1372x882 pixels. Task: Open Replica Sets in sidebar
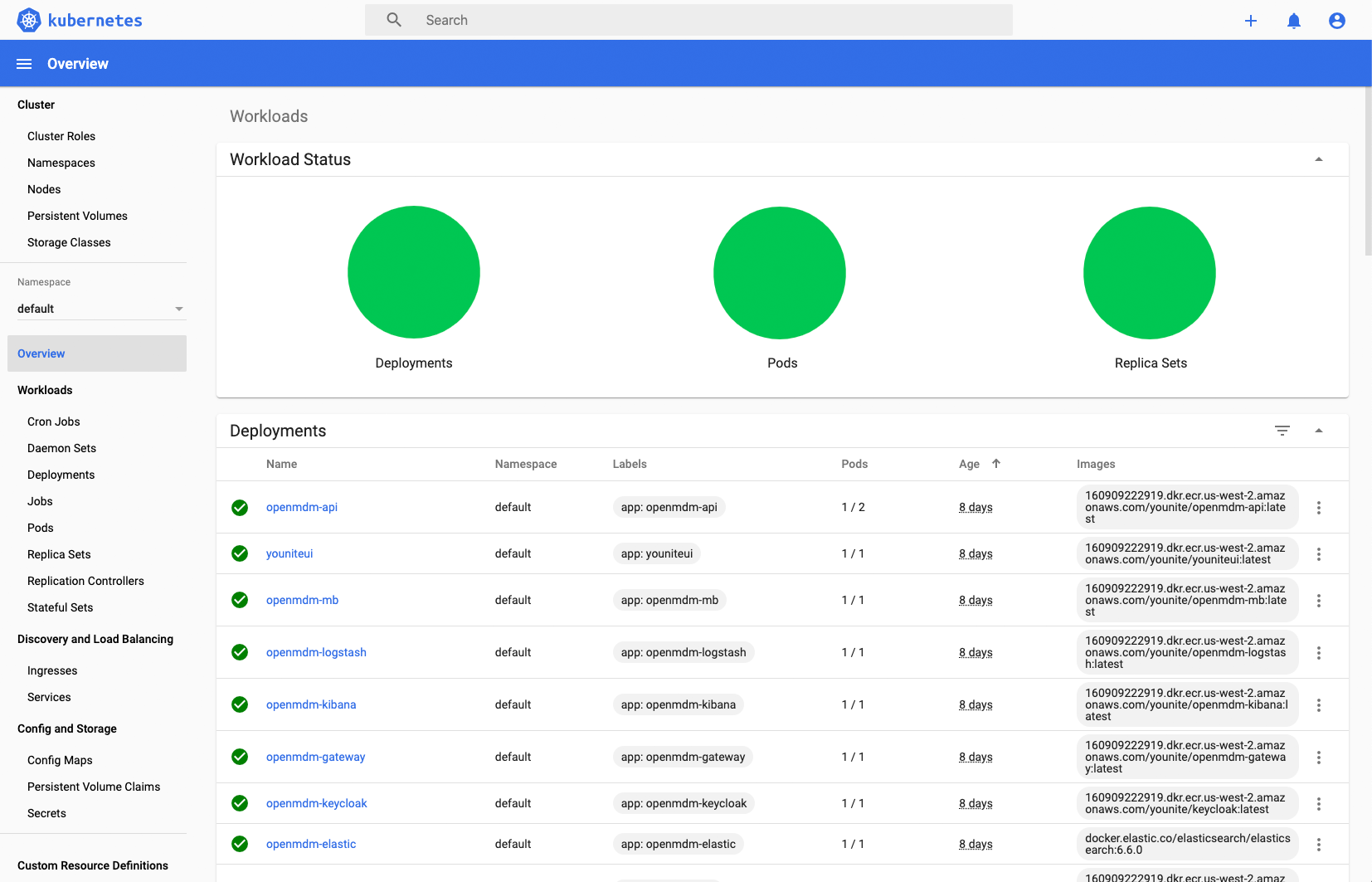pyautogui.click(x=59, y=554)
